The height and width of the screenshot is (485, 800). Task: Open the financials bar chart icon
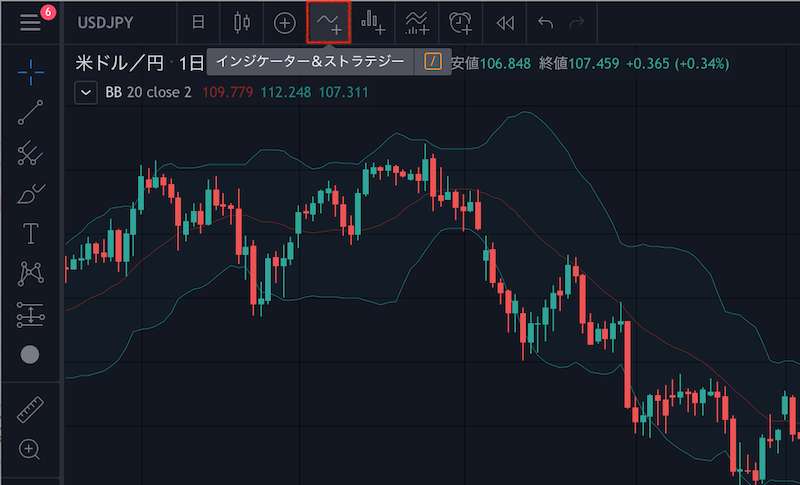pyautogui.click(x=373, y=22)
